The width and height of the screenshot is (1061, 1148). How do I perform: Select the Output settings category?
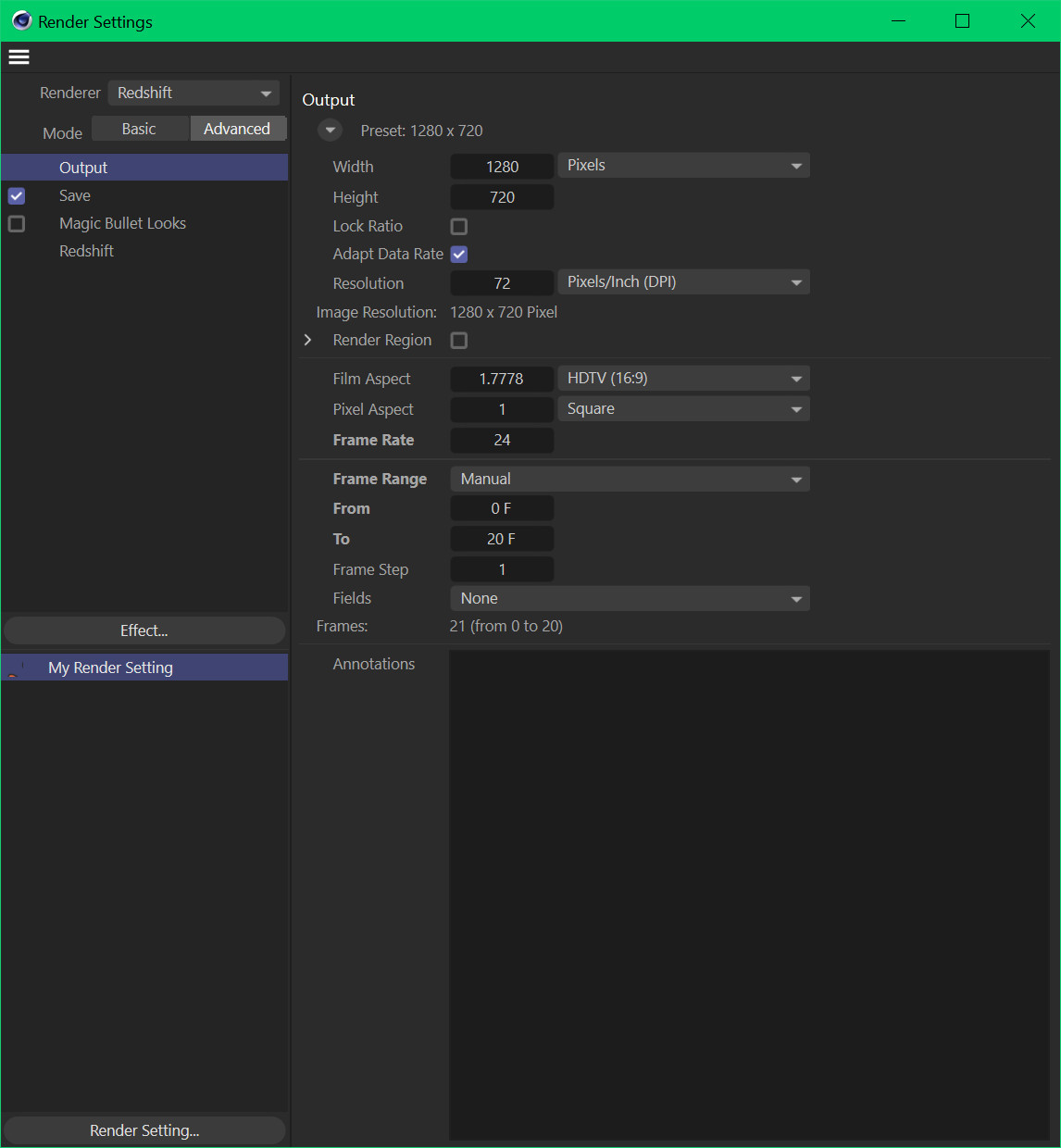click(x=144, y=168)
